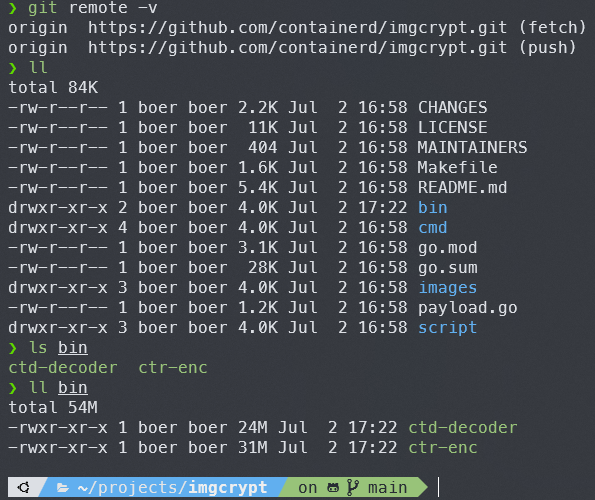This screenshot has height=500, width=595.
Task: Click the CHANGES file name
Action: (x=452, y=108)
